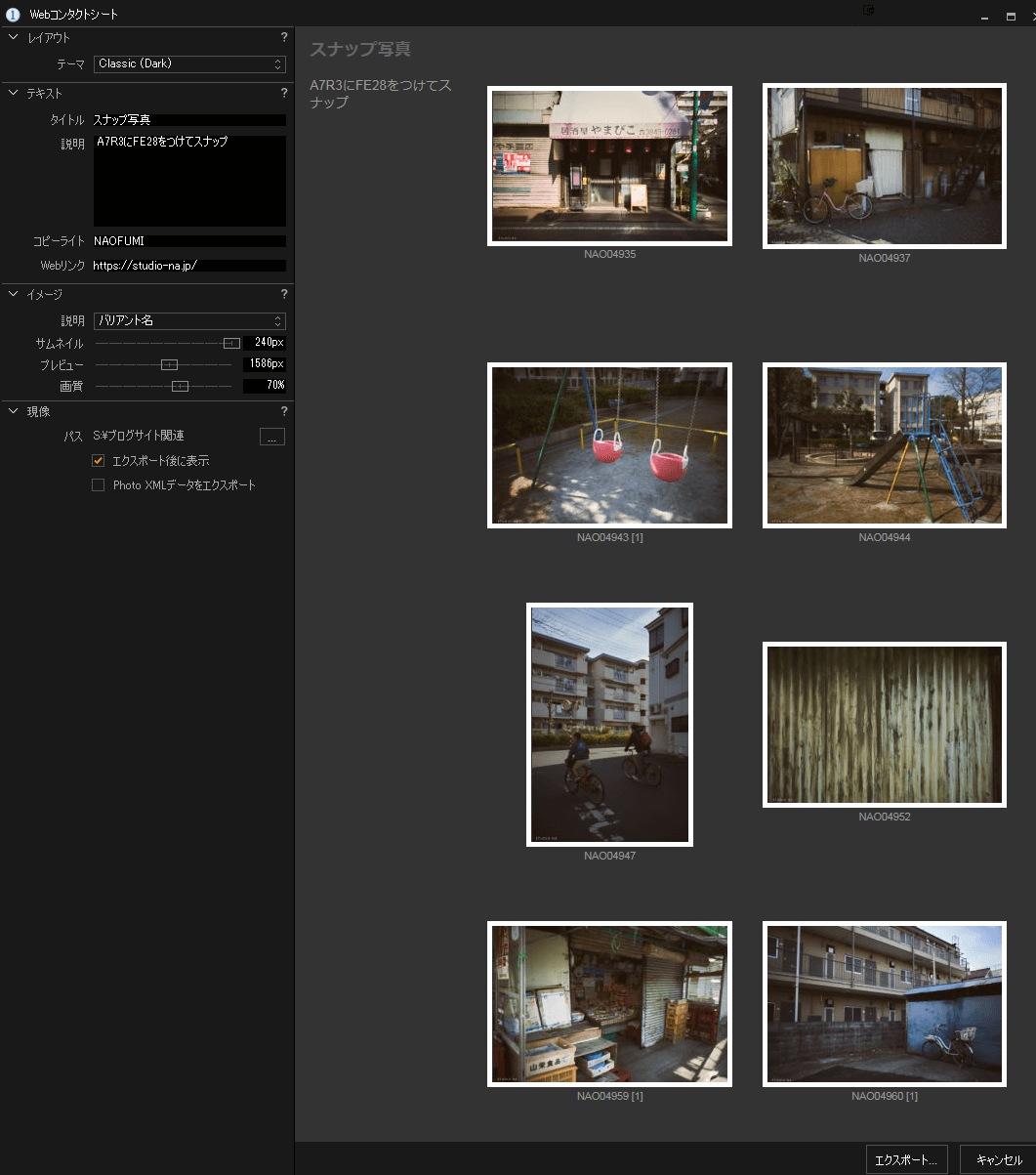Click browse path button with ellipsis
Screen dimensions: 1036x1175
(x=272, y=437)
